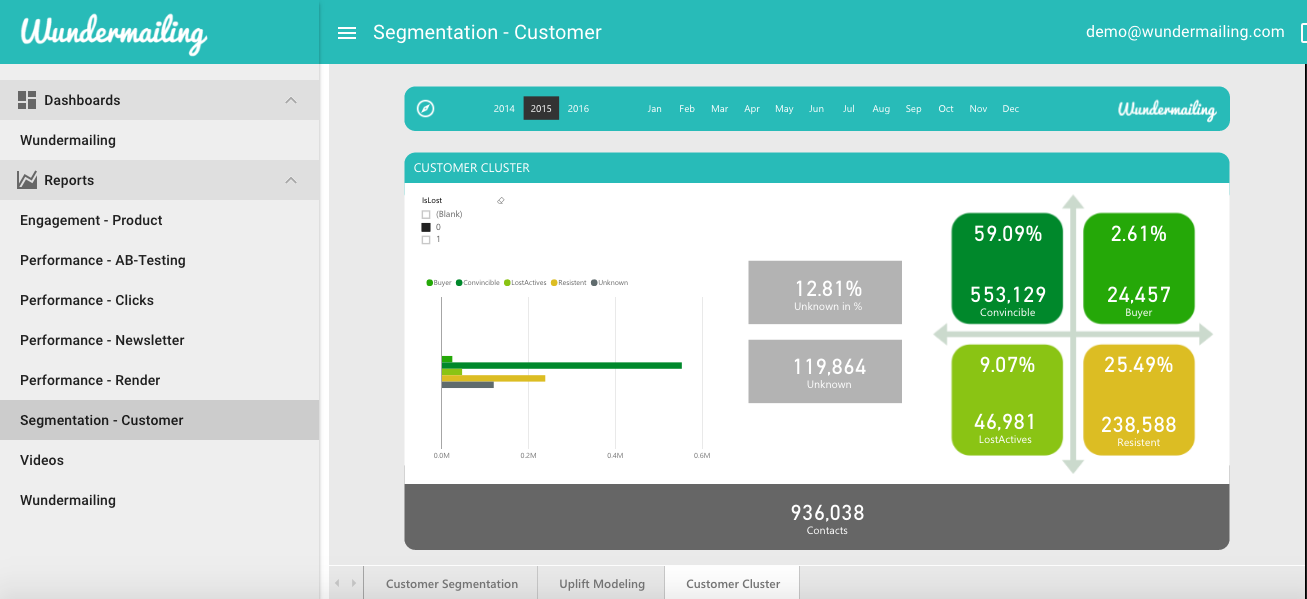
Task: Collapse the Dashboards section chevron
Action: 291,100
